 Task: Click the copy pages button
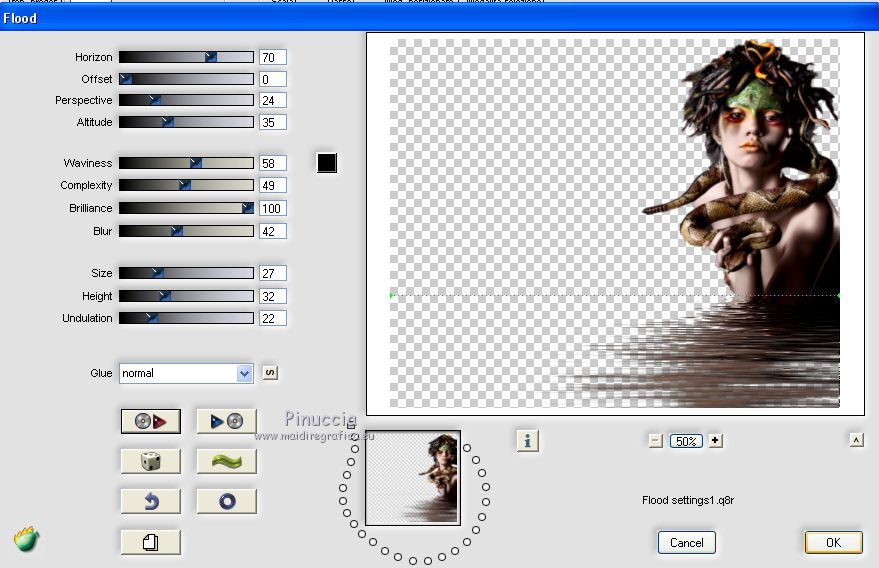point(151,542)
